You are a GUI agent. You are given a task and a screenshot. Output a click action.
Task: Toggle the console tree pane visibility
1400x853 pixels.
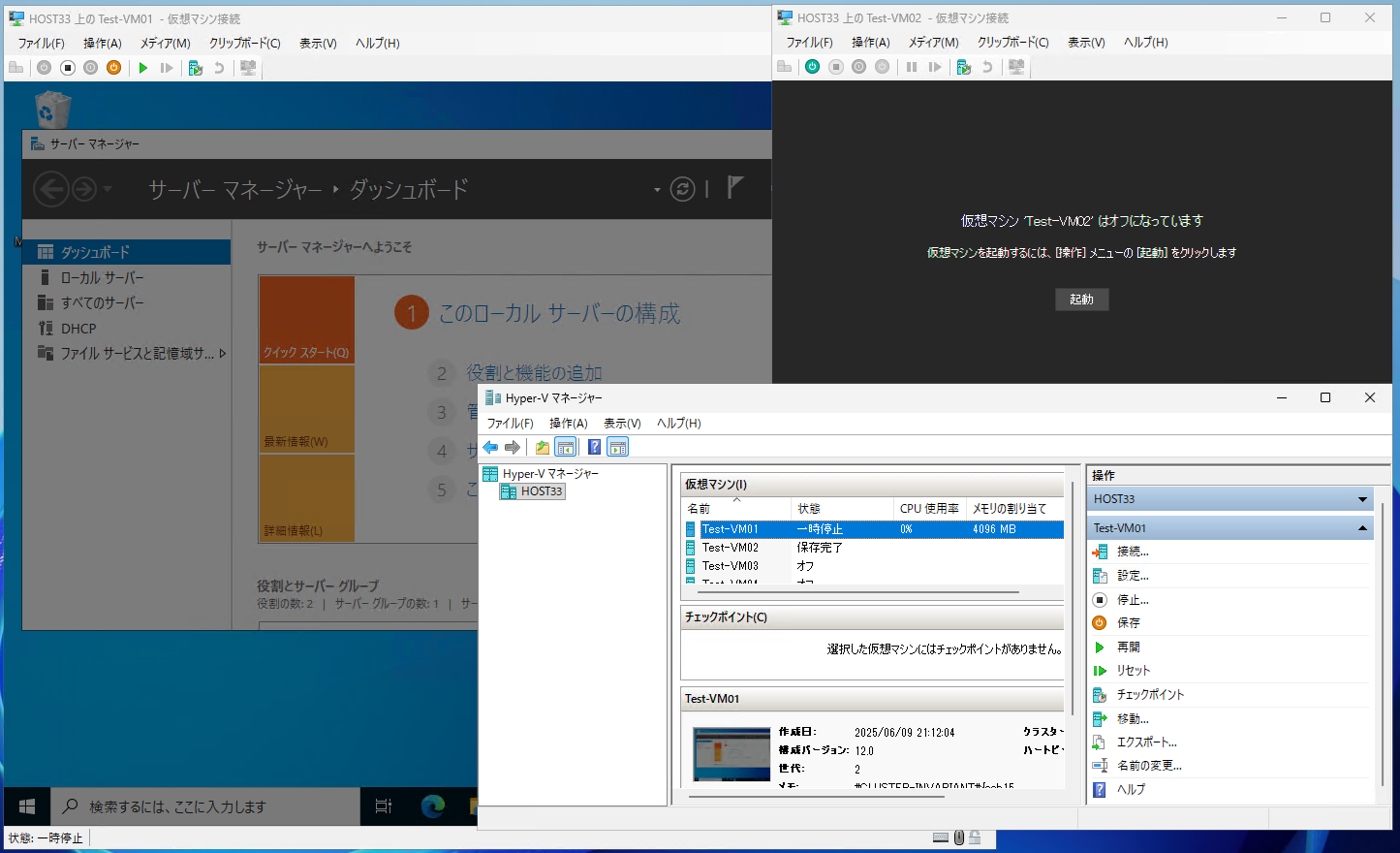(566, 447)
